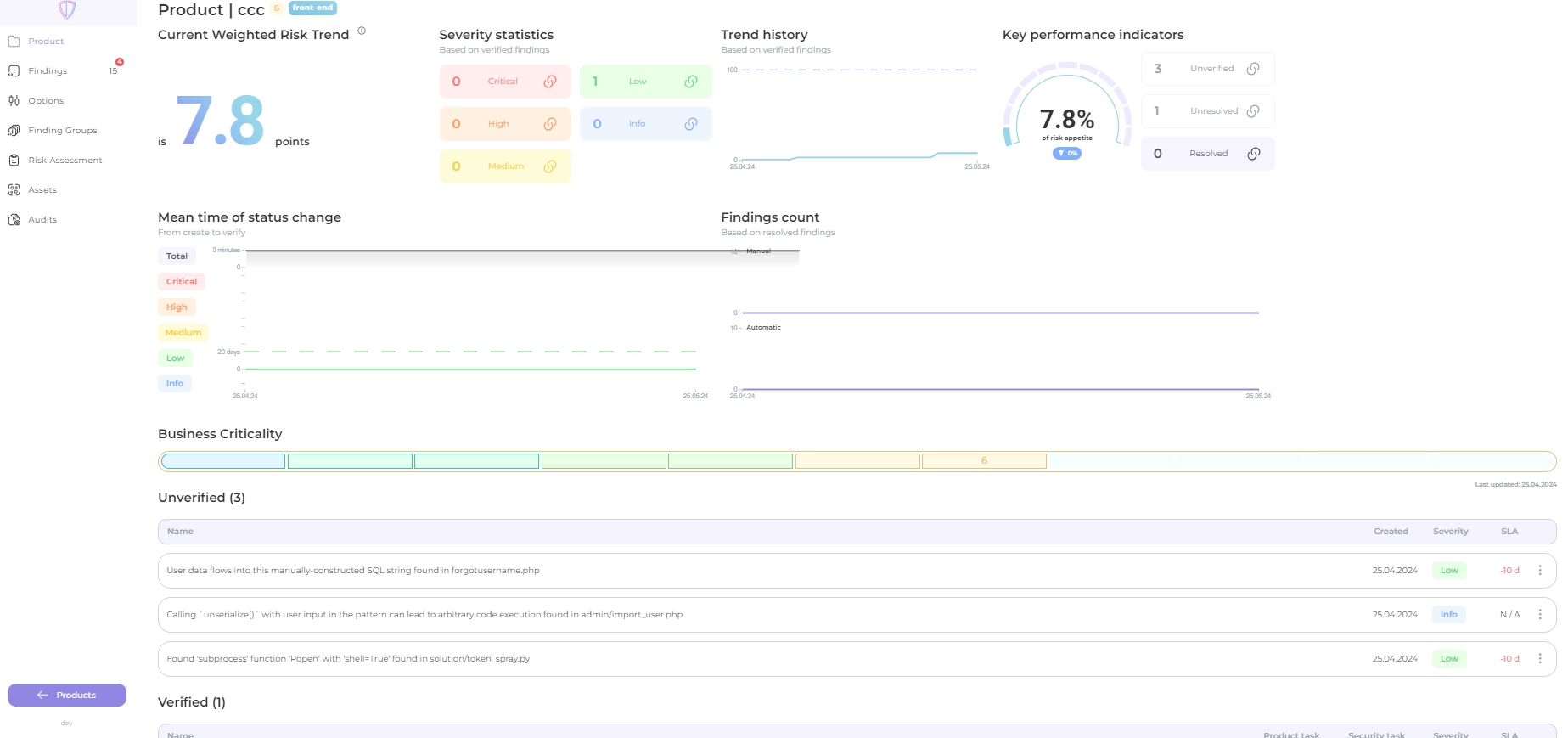Toggle the Medium series filter chip
This screenshot has width=1568, height=738.
pos(183,333)
